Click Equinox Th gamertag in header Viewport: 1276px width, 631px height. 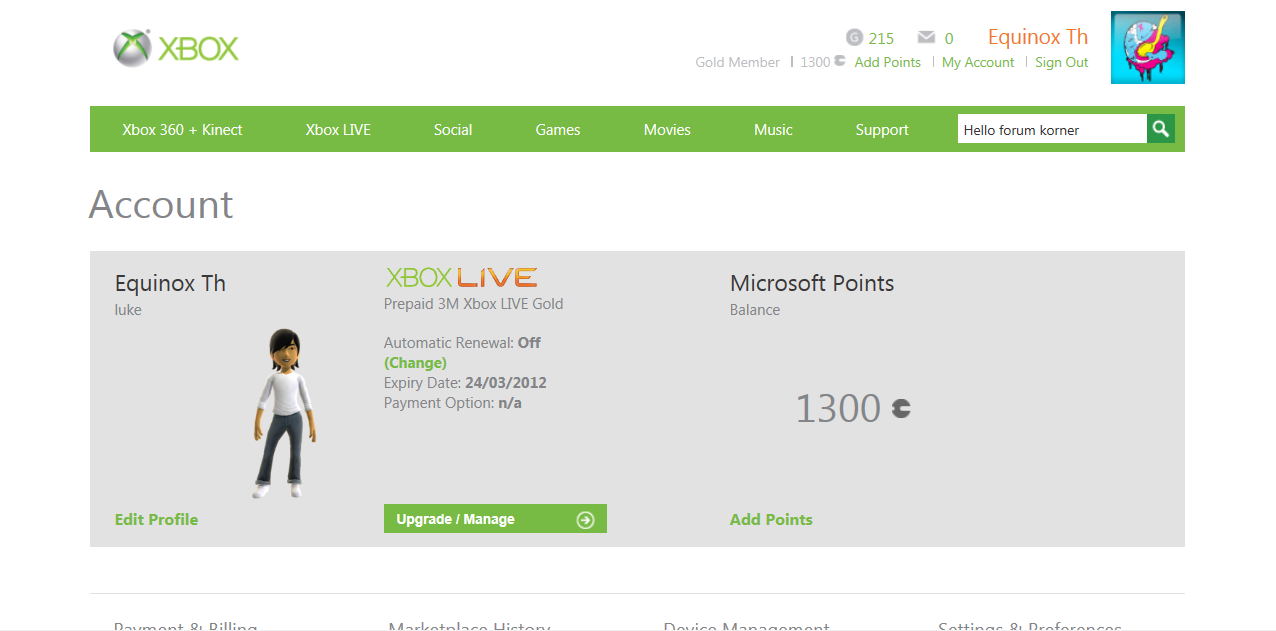click(1038, 37)
